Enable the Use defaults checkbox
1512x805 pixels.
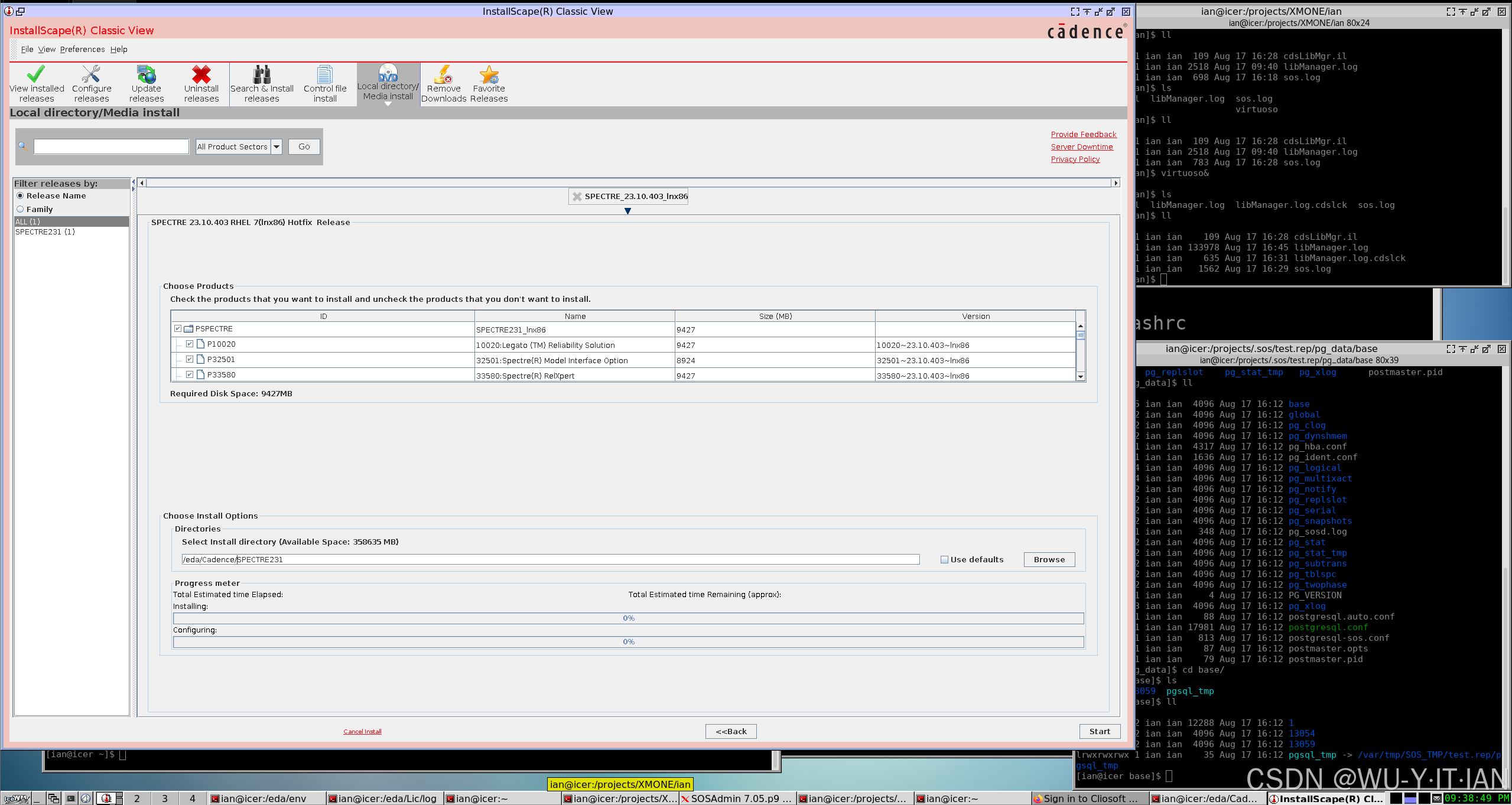(944, 559)
